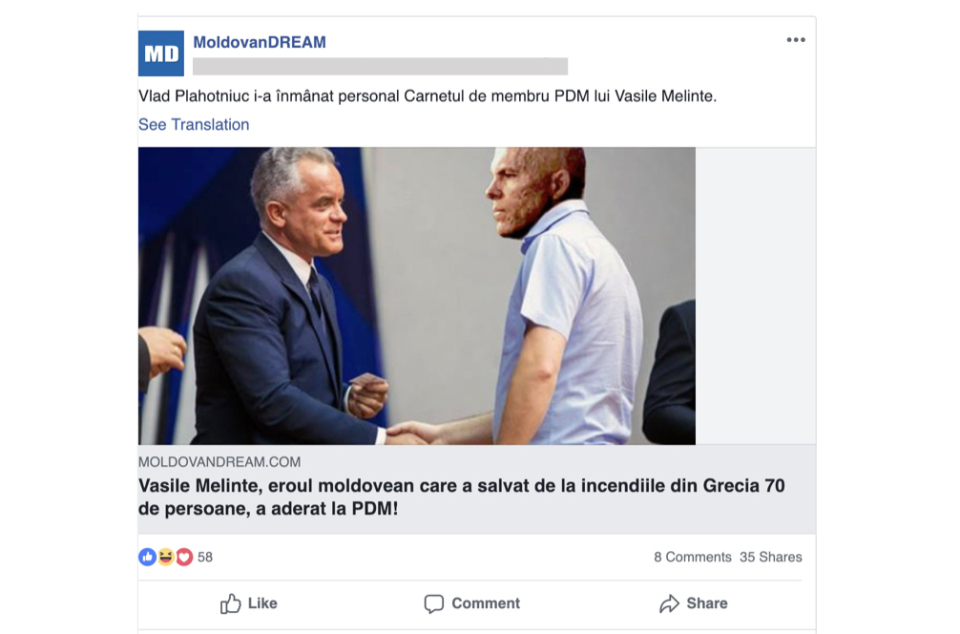Screen dimensions: 960x634
Task: Open the Vasile Melinte article headline
Action: point(461,497)
